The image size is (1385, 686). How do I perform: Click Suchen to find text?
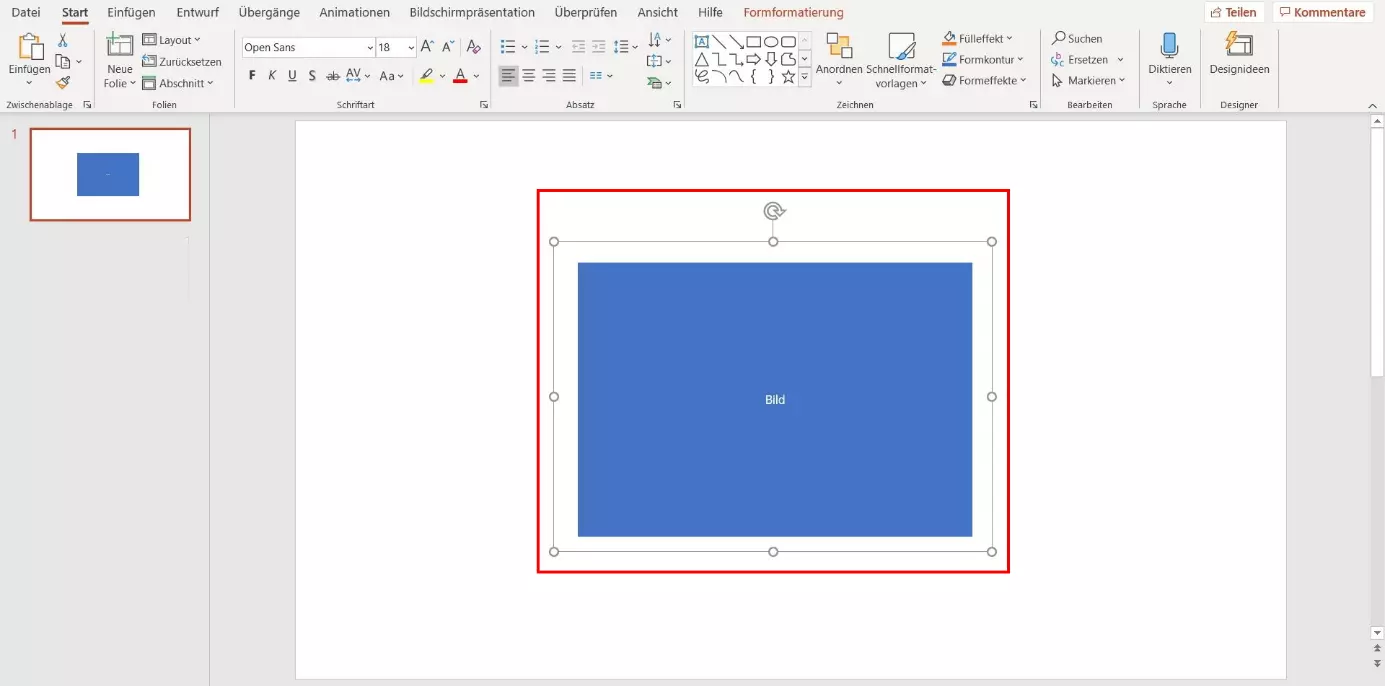click(x=1077, y=38)
